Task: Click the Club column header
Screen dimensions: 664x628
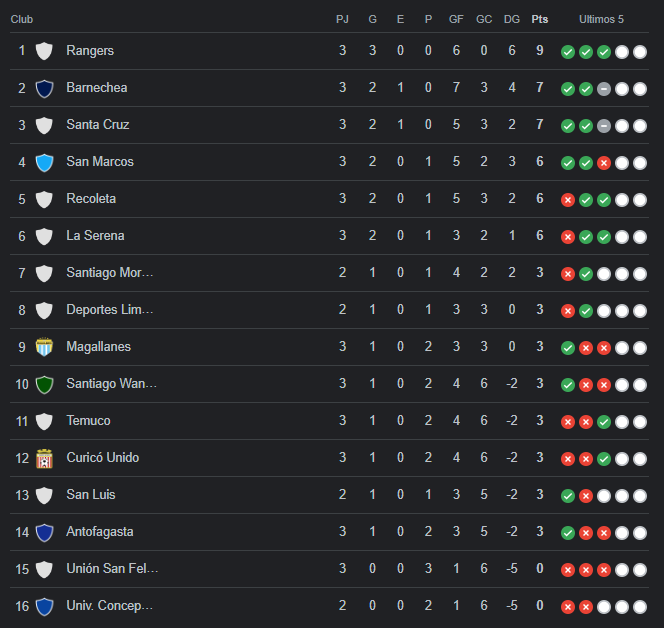Action: (22, 19)
